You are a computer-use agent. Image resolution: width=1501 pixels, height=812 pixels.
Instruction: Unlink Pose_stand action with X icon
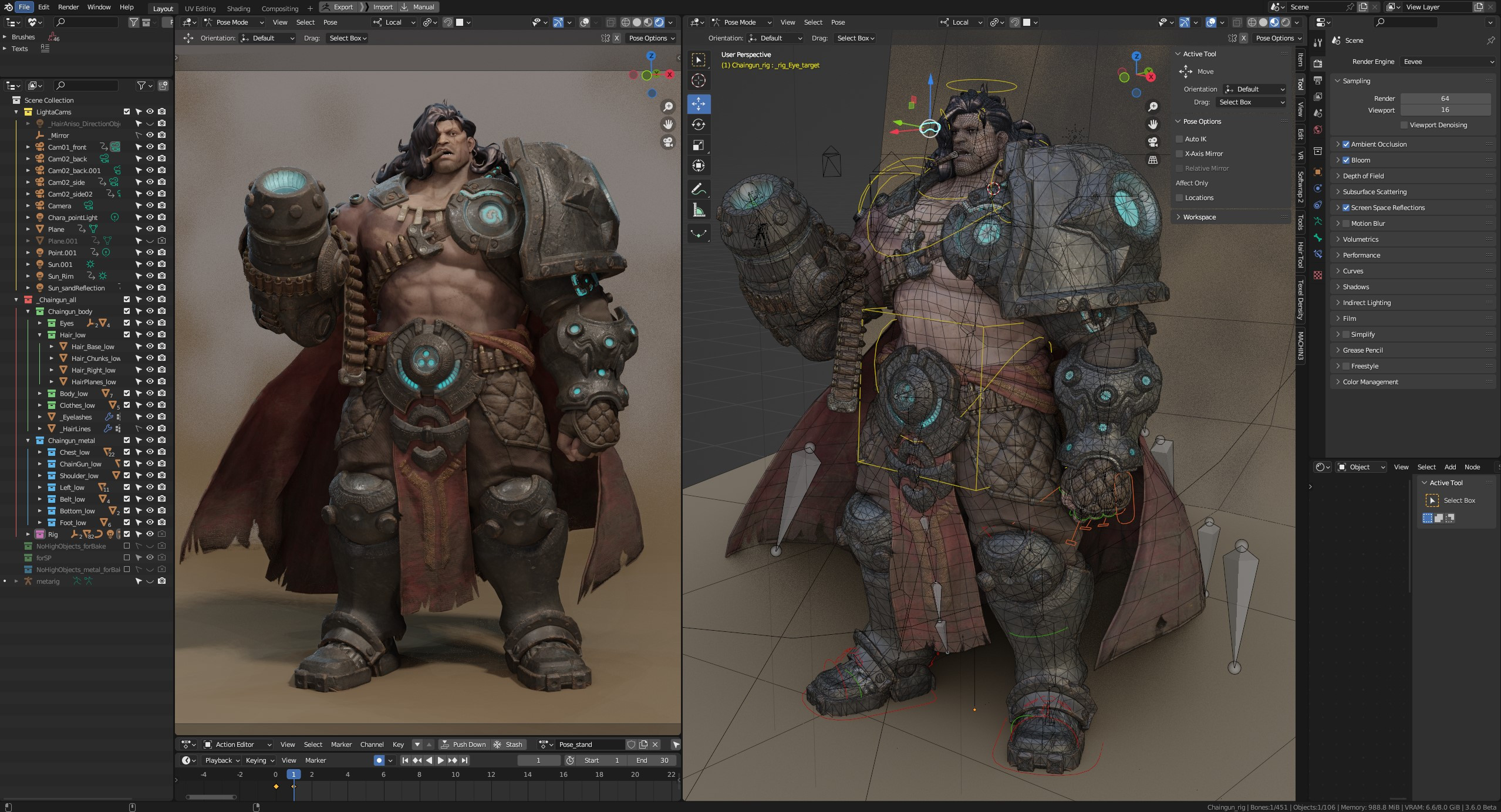click(655, 745)
